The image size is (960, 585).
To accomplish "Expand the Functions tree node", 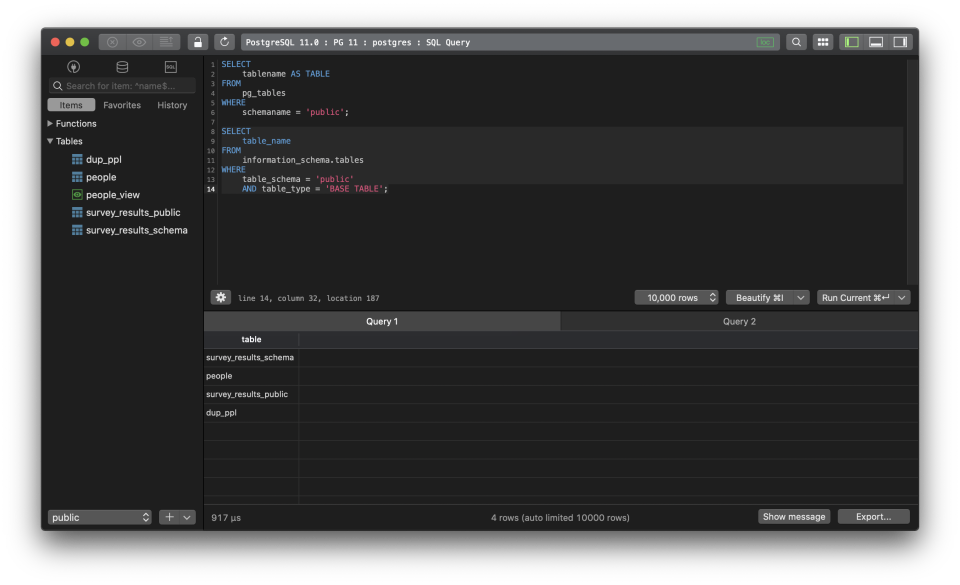I will point(50,124).
